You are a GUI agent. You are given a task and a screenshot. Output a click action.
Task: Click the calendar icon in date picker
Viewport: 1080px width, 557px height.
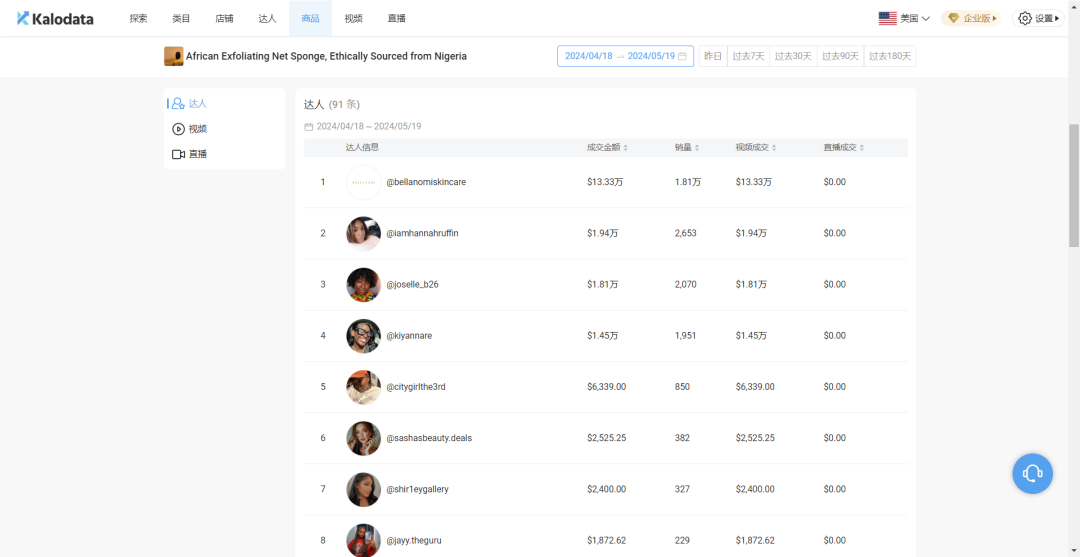(682, 56)
